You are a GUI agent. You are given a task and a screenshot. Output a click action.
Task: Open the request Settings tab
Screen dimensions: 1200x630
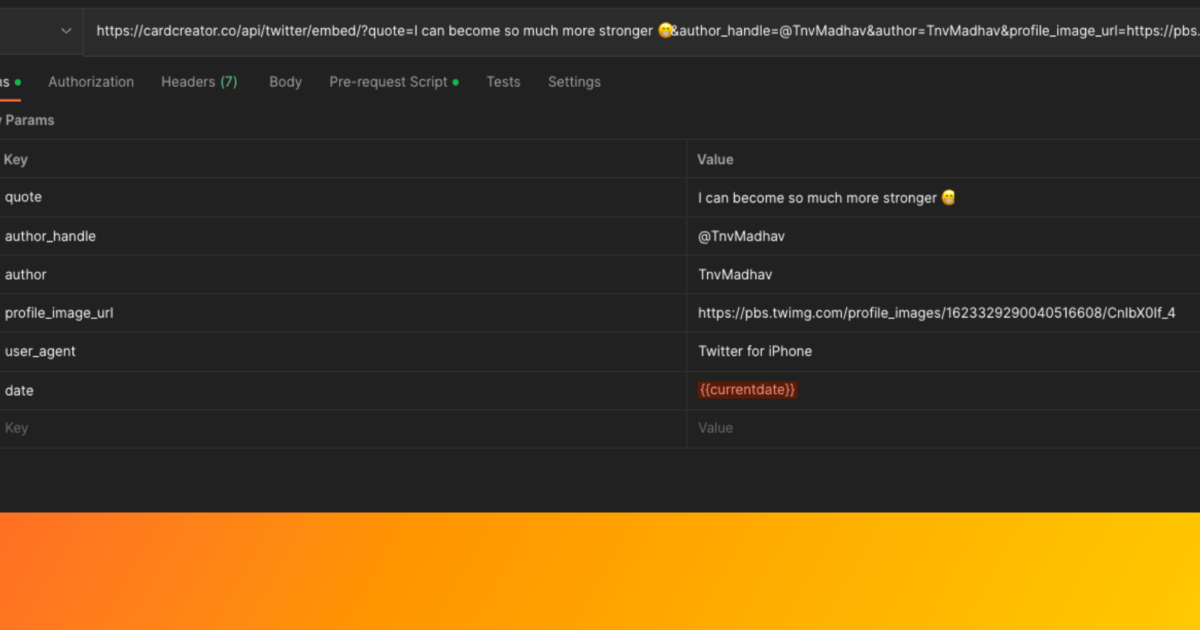tap(574, 82)
